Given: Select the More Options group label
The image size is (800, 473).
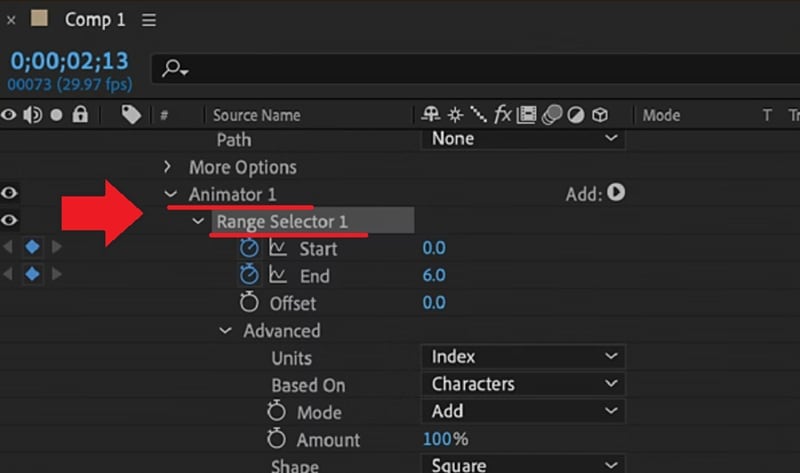Looking at the screenshot, I should point(242,167).
